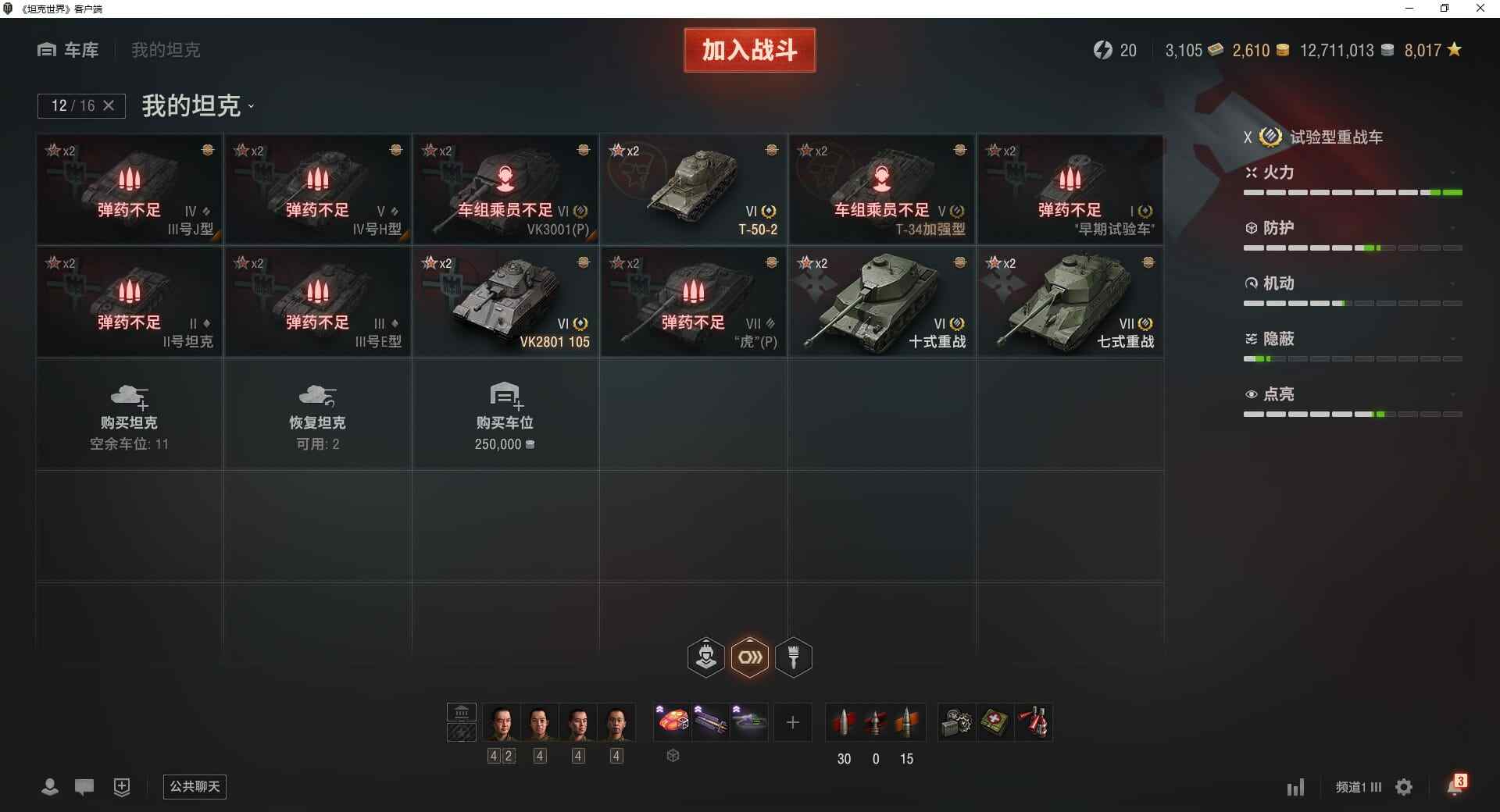Screen dimensions: 1500x812
Task: Click the red 加入战斗 button
Action: [x=750, y=50]
